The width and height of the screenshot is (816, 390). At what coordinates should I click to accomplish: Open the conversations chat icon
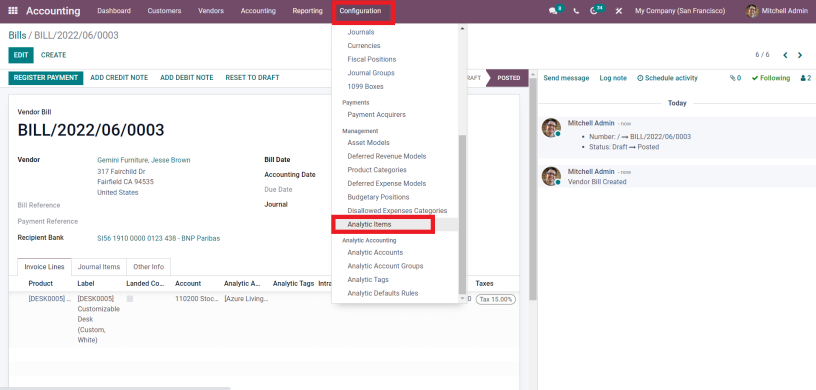(553, 11)
